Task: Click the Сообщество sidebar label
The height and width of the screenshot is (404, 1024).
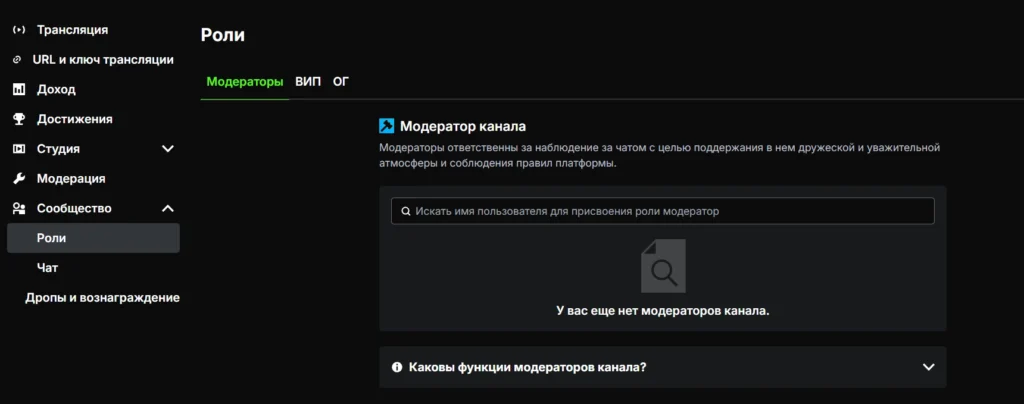Action: point(74,209)
